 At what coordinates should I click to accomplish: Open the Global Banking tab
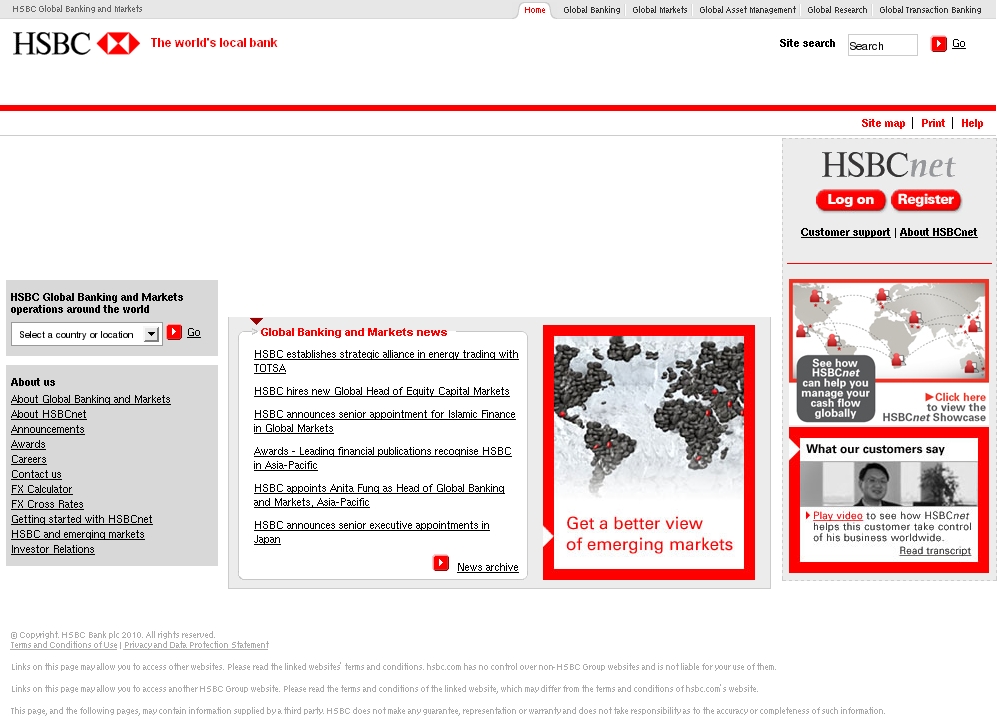pos(591,10)
